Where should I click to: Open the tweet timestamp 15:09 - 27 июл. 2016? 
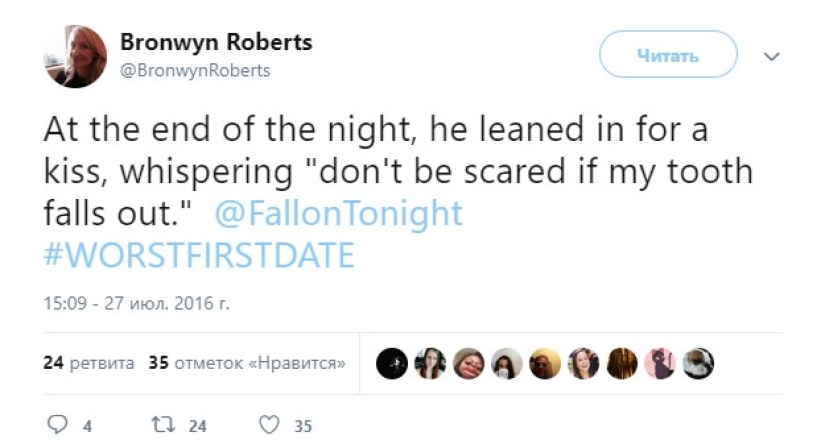pyautogui.click(x=136, y=302)
